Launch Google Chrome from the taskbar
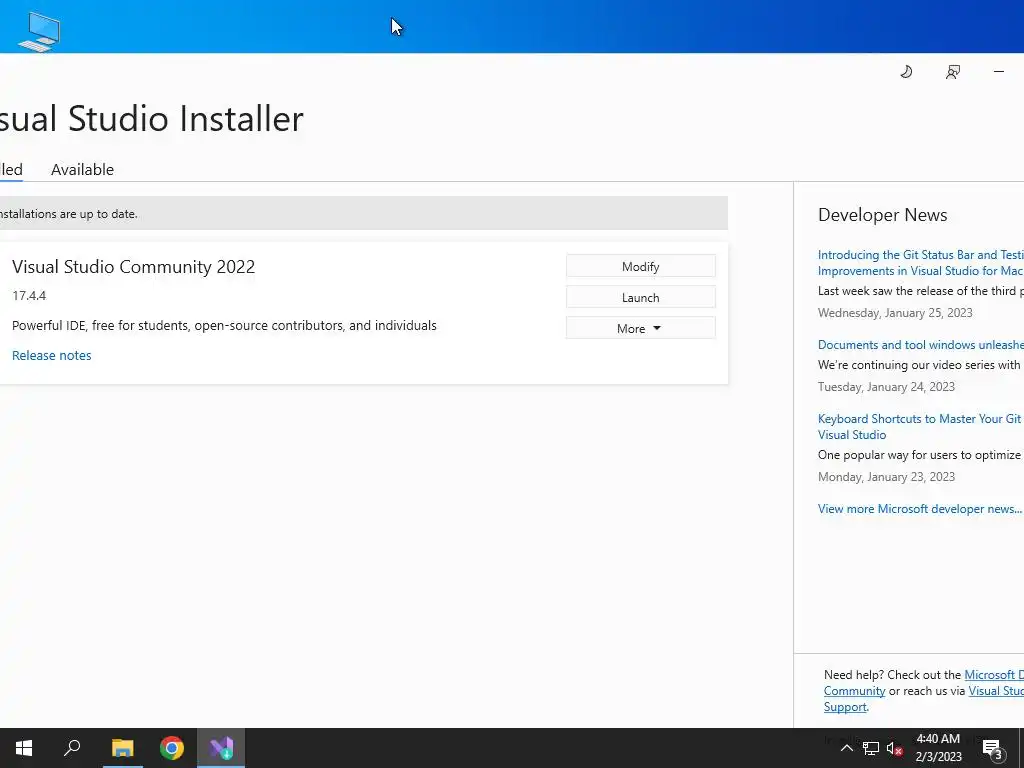This screenshot has height=768, width=1024. [172, 748]
